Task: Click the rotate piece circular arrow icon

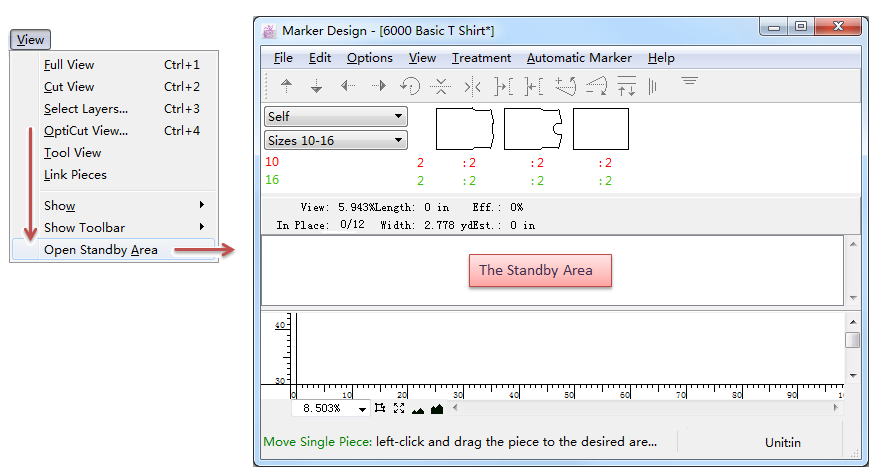Action: (409, 86)
